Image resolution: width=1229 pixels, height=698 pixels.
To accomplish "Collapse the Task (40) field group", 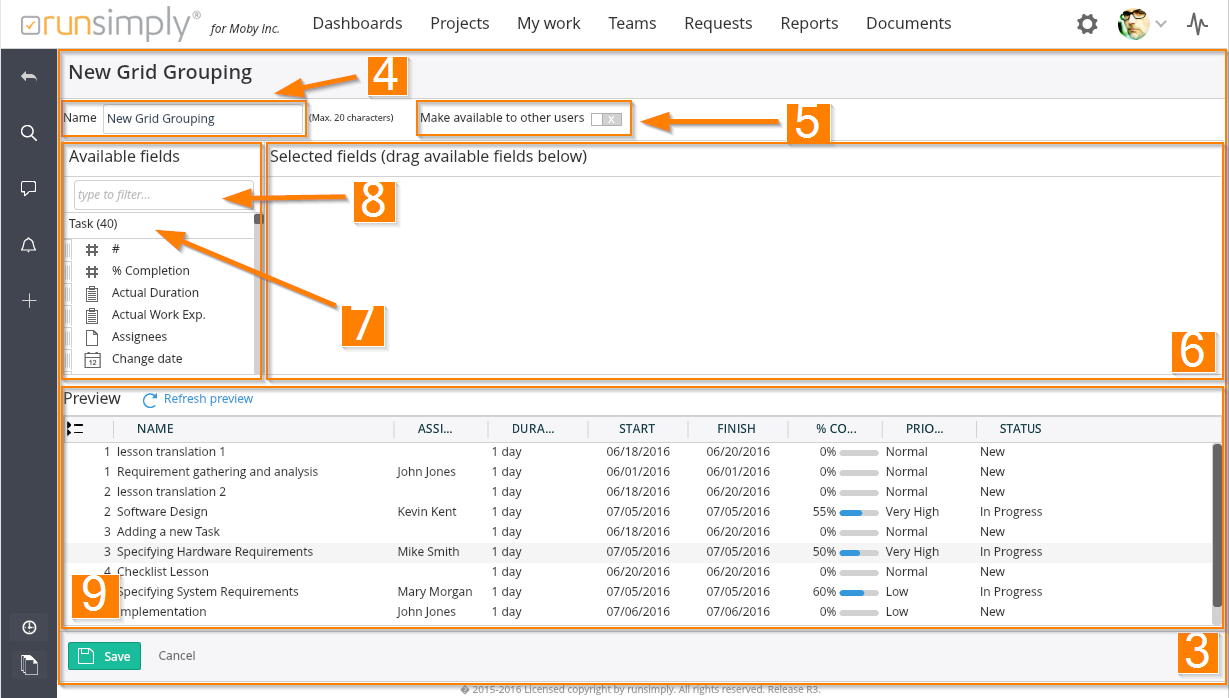I will (93, 224).
